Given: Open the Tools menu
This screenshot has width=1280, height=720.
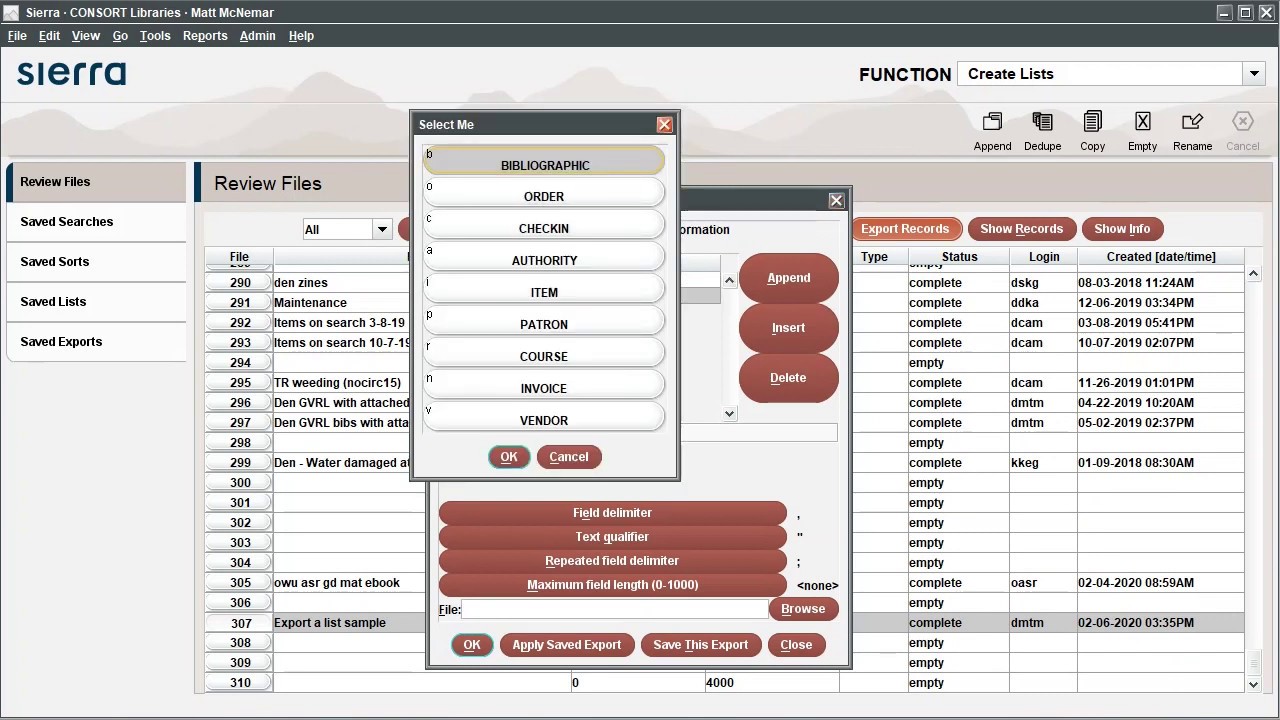Looking at the screenshot, I should pyautogui.click(x=155, y=36).
